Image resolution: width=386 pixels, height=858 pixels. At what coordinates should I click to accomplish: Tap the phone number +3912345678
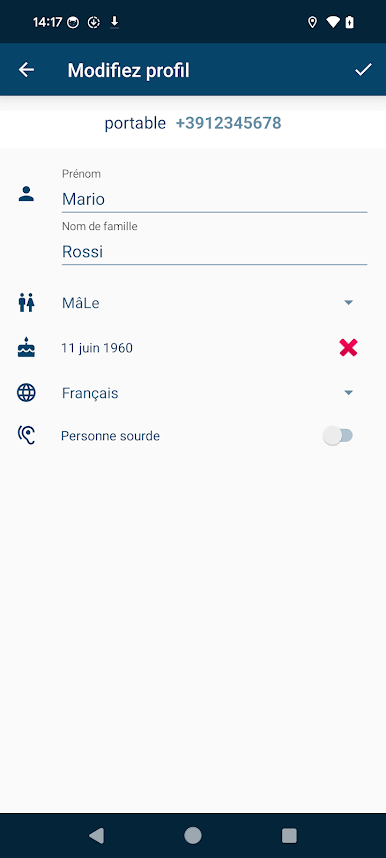click(x=228, y=123)
